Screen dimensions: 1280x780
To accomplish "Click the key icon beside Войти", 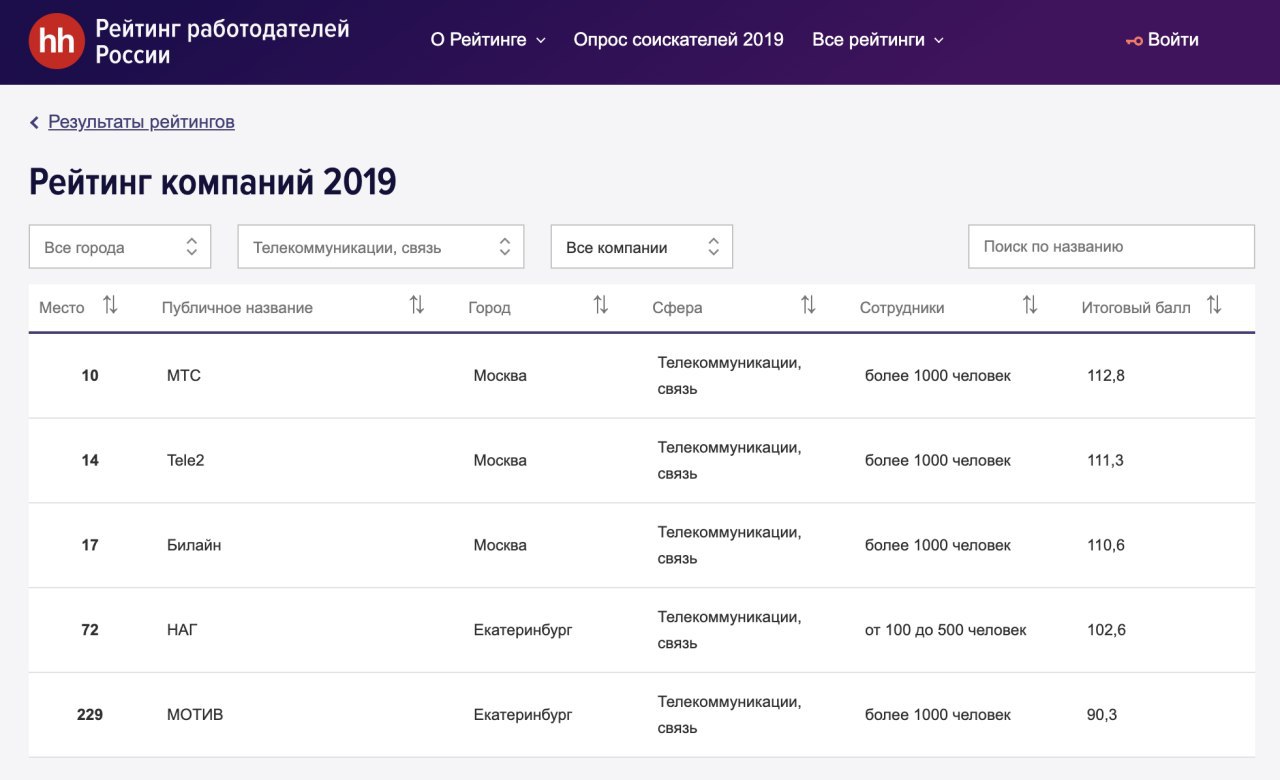I will [1134, 41].
